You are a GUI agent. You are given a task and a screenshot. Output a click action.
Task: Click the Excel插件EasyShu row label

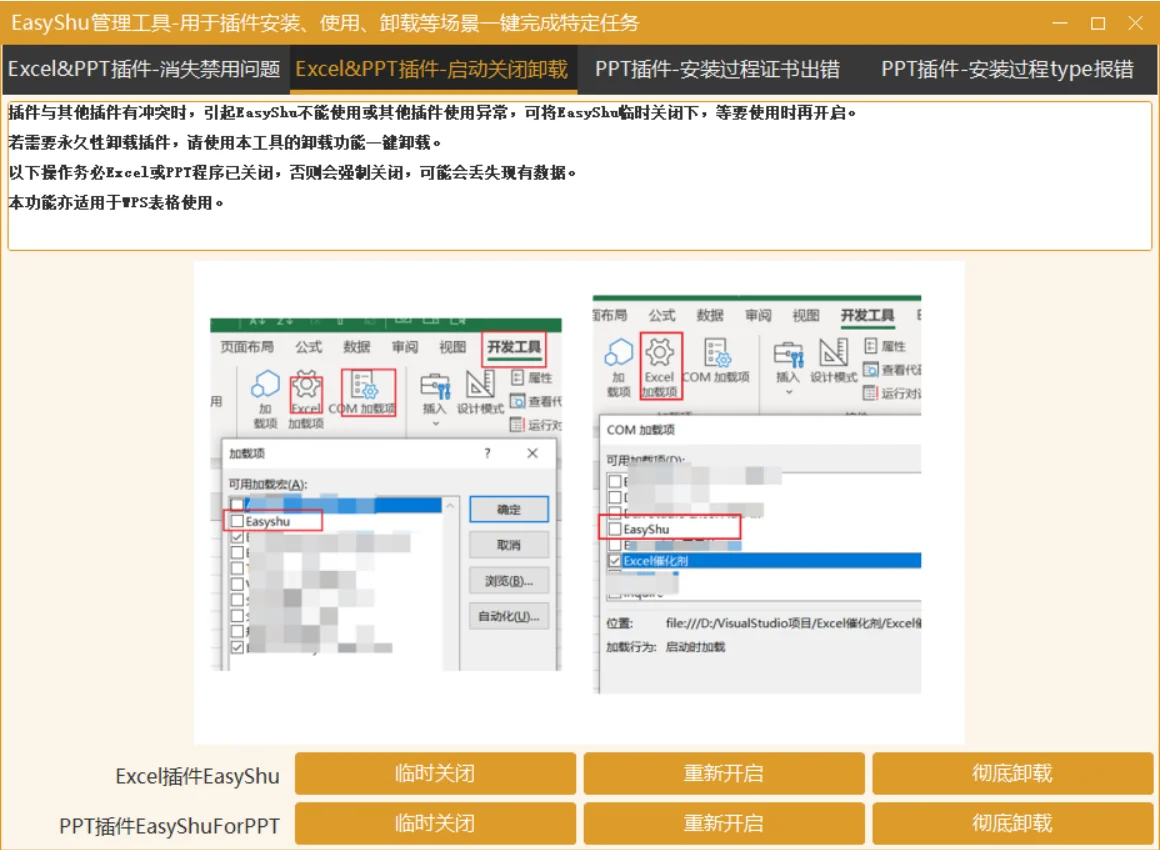pos(198,776)
